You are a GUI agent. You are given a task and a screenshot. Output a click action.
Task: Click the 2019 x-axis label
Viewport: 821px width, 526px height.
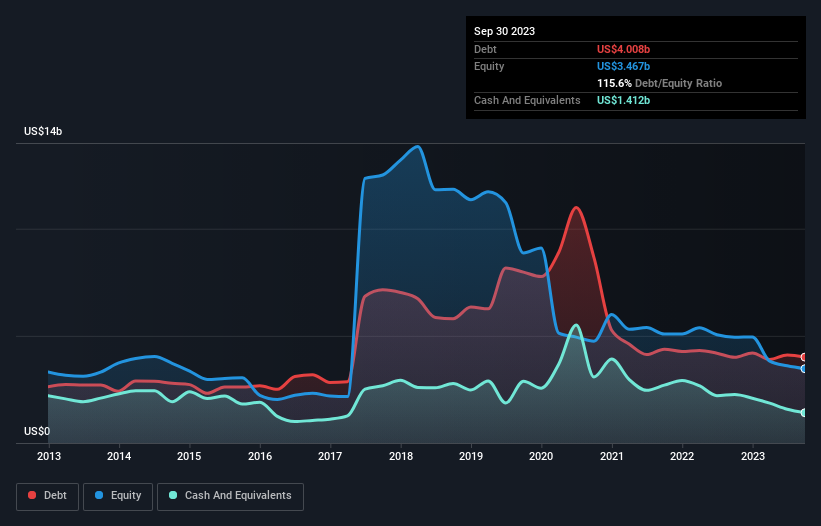point(471,456)
